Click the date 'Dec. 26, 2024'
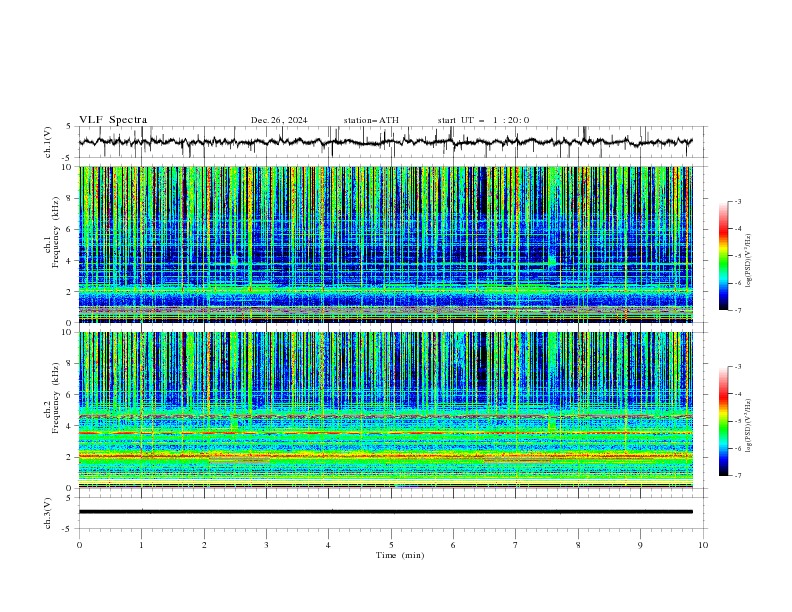Viewport: 792px width, 612px height. click(x=279, y=120)
